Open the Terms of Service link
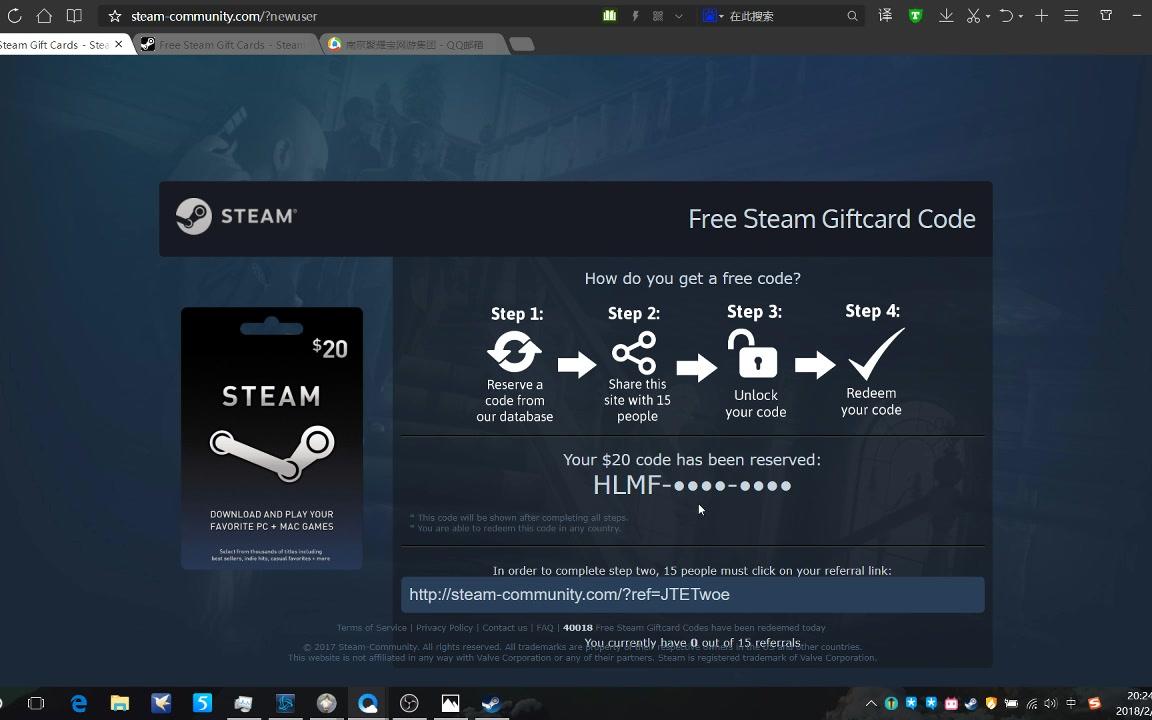The width and height of the screenshot is (1152, 720). pos(371,627)
